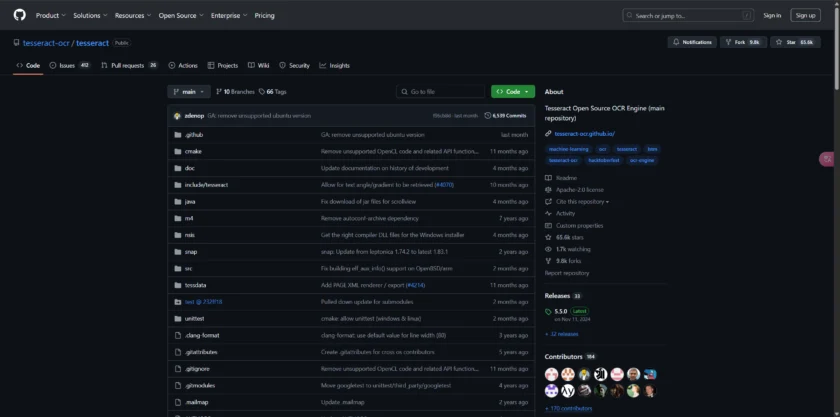Open the snap folder
Screen dimensions: 840x417
[x=191, y=252]
